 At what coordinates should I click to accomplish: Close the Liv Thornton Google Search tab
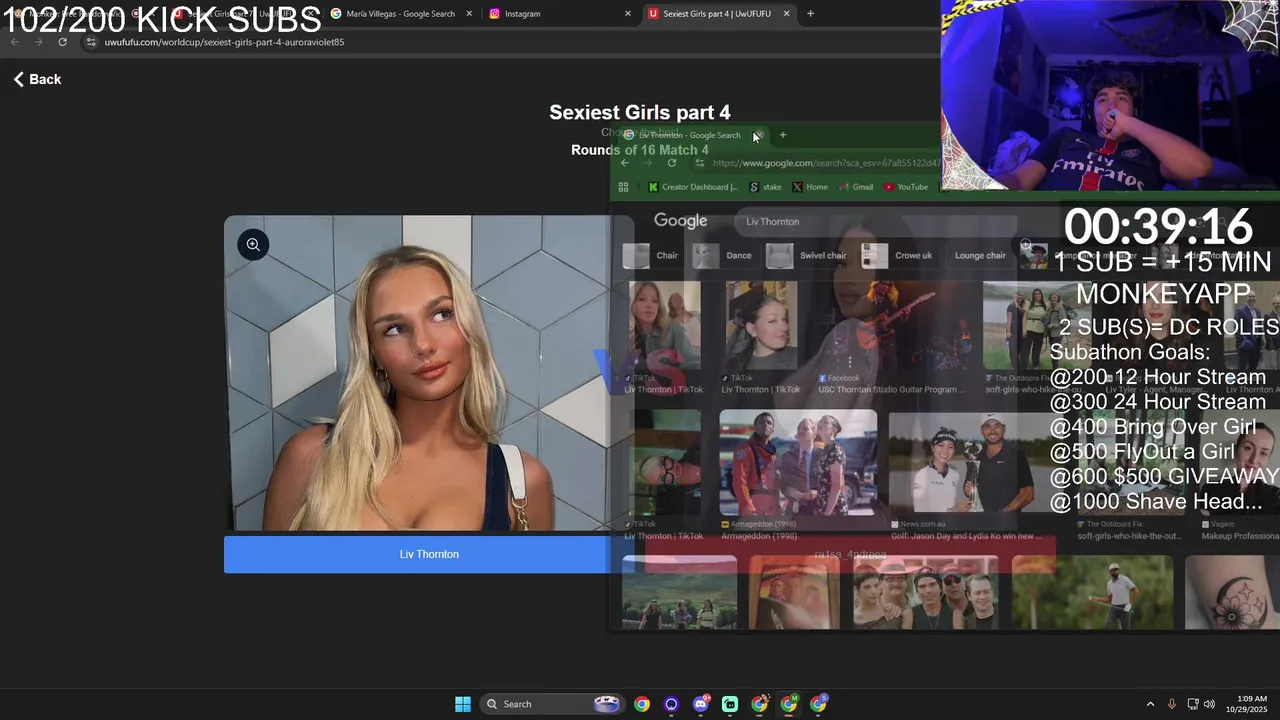(x=758, y=135)
